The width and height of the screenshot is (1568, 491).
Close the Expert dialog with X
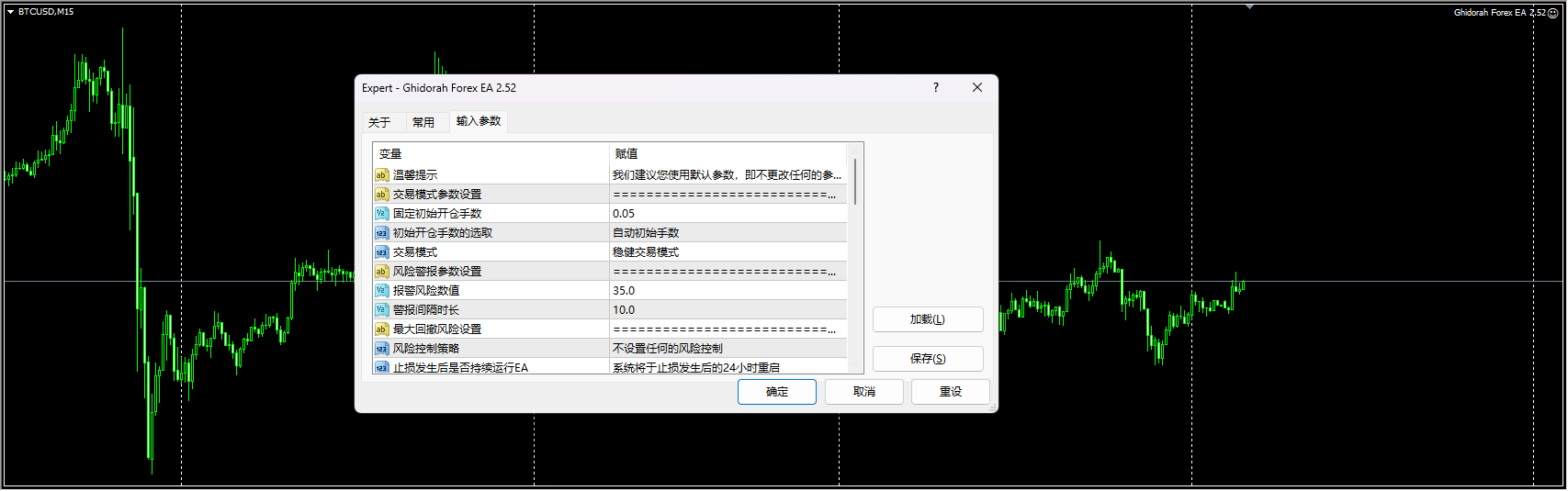977,87
